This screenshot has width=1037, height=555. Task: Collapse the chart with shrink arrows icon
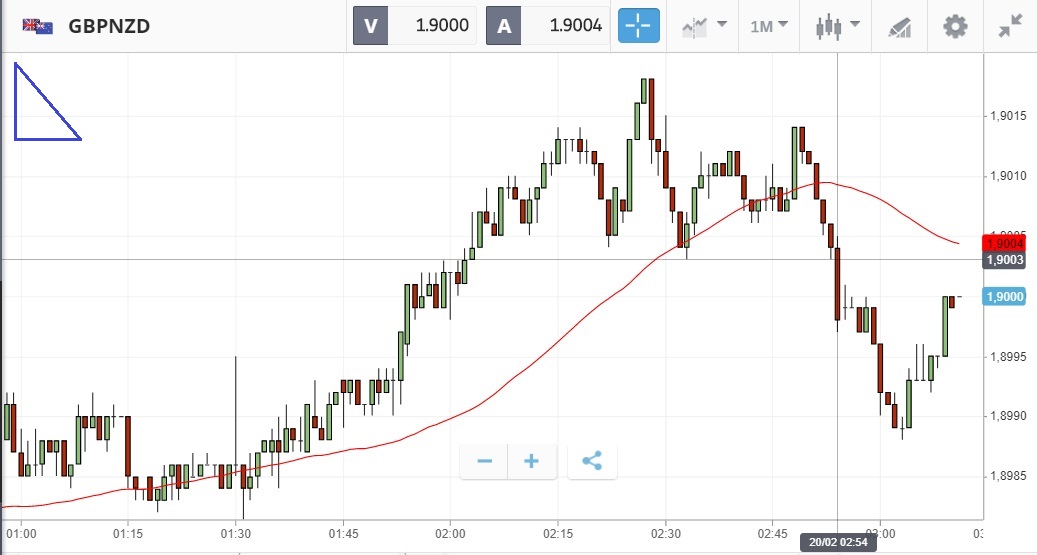[x=1010, y=26]
